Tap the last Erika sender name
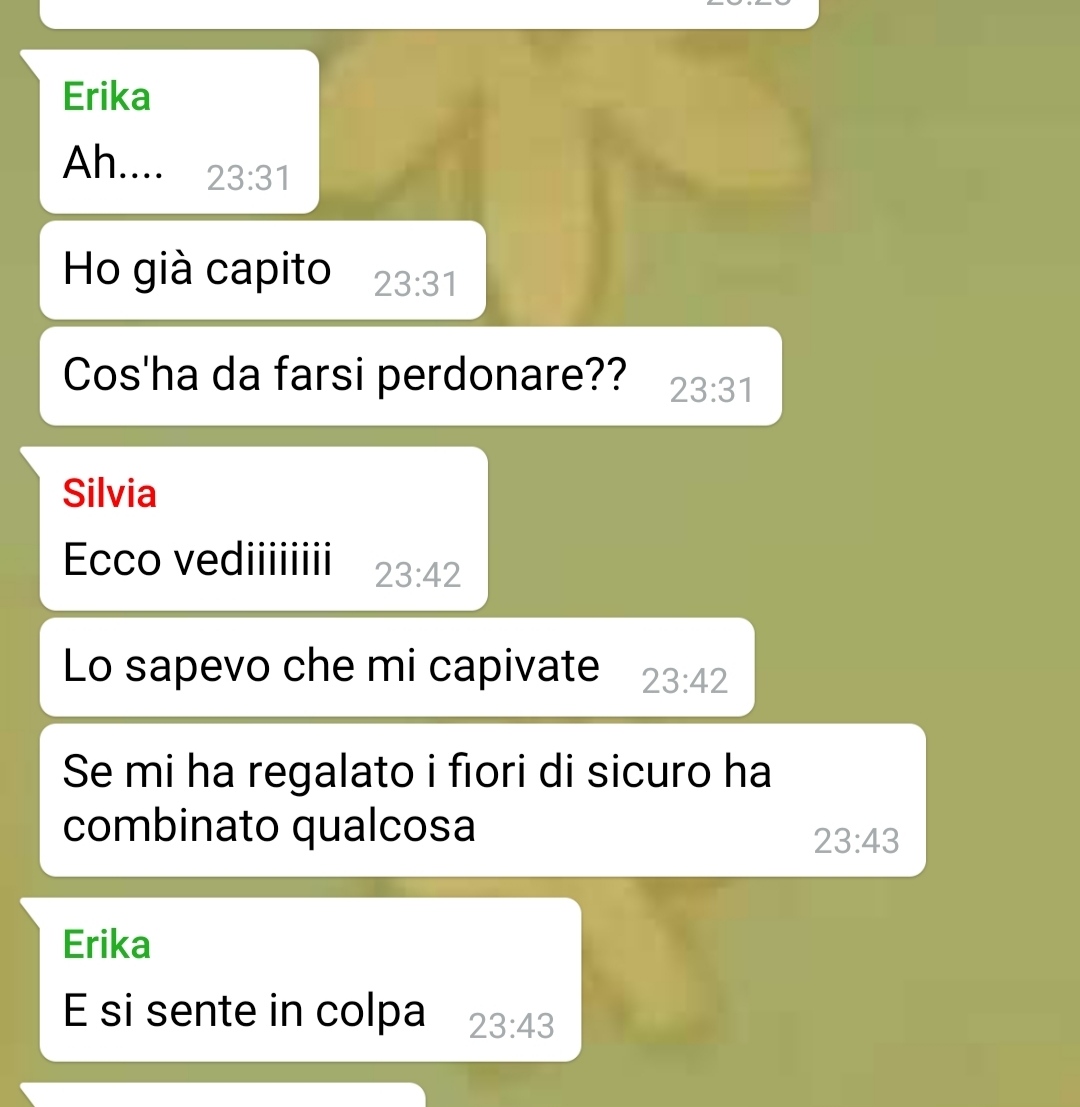The width and height of the screenshot is (1080, 1107). 107,945
